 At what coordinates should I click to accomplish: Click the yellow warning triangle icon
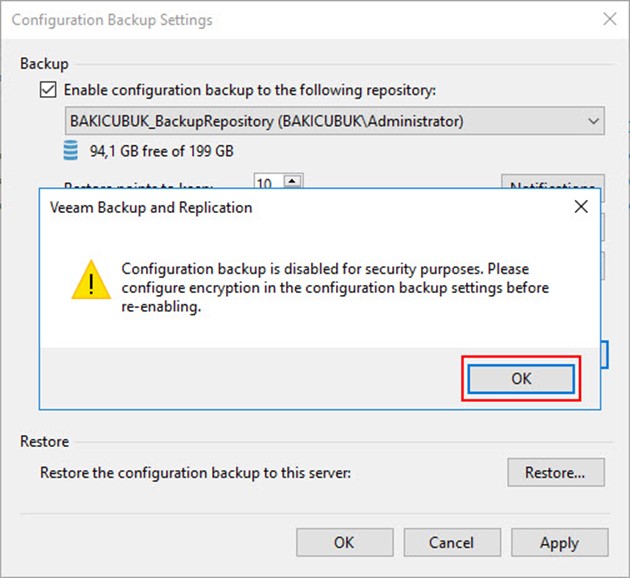pyautogui.click(x=91, y=280)
